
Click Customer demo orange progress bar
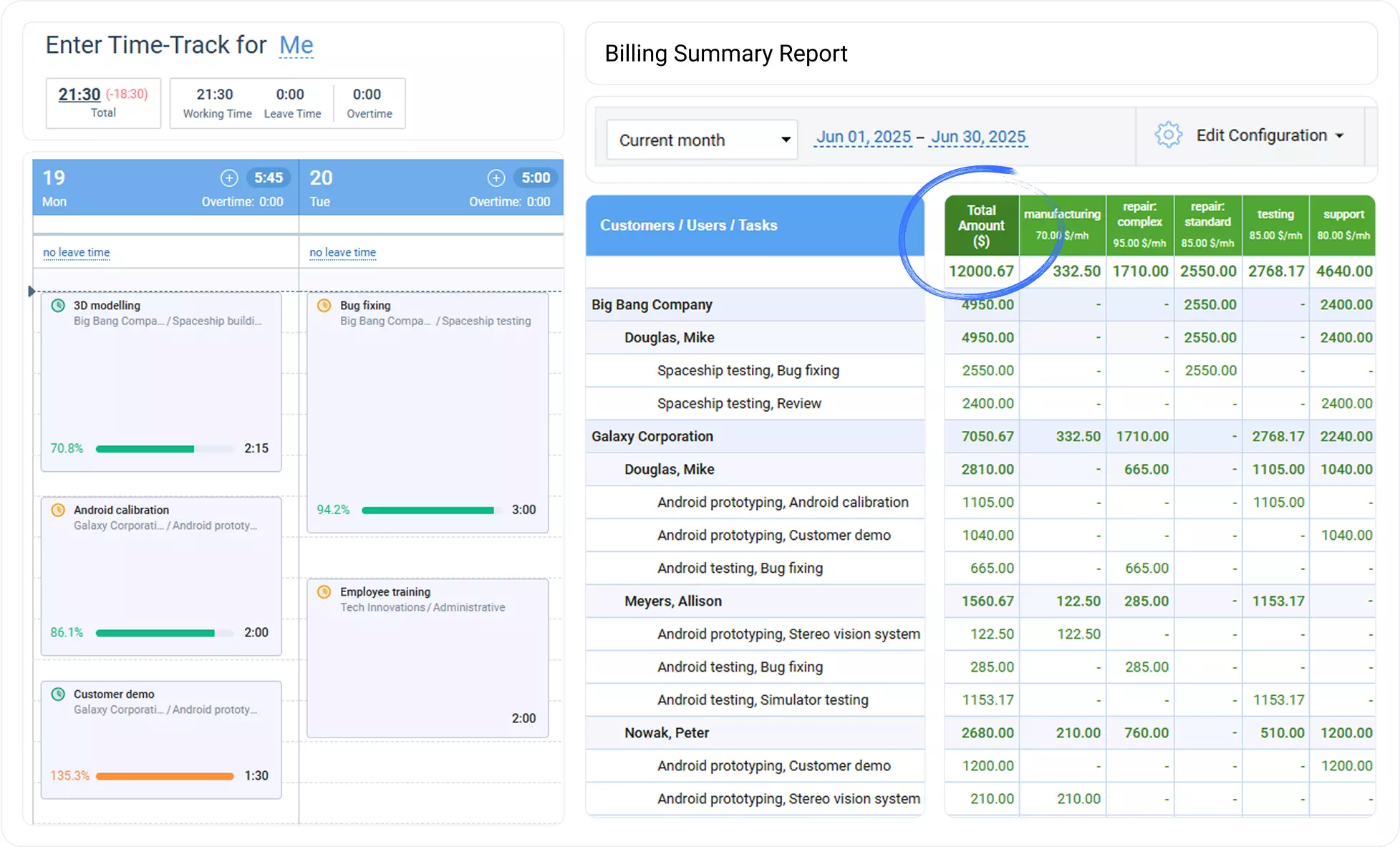pyautogui.click(x=165, y=776)
